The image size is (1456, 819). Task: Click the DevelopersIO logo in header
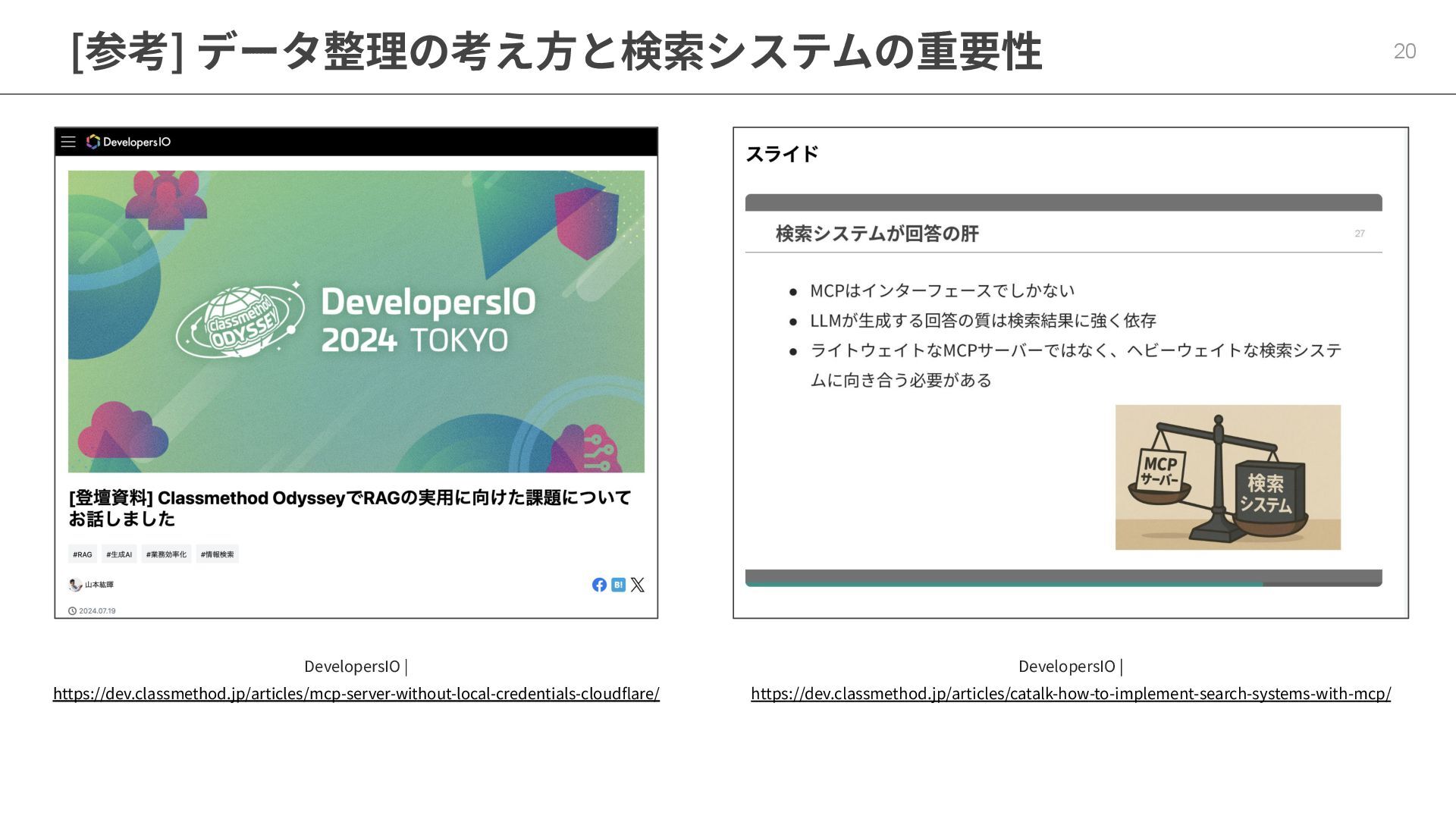tap(129, 142)
